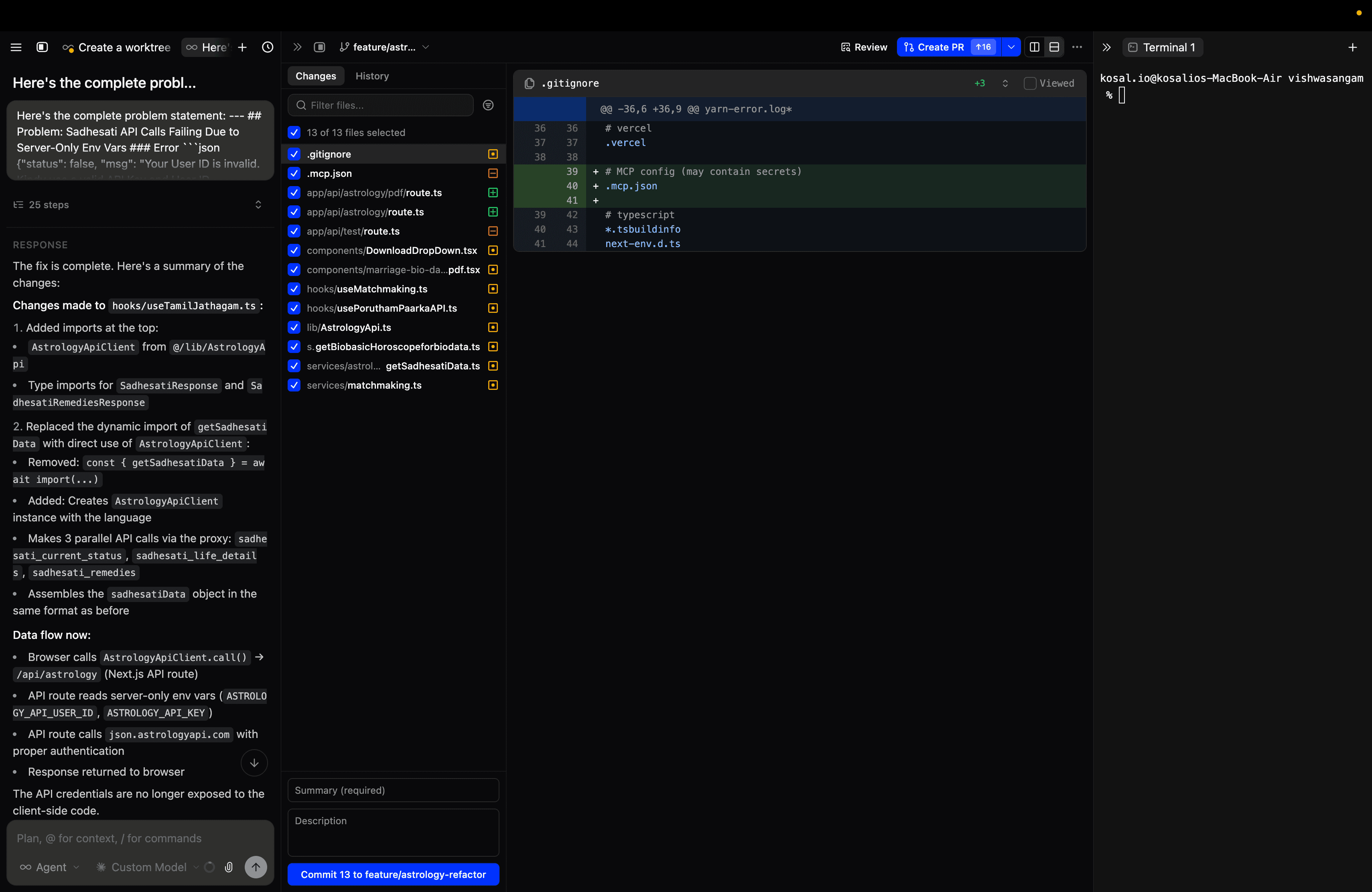Image resolution: width=1372 pixels, height=892 pixels.
Task: Expand terminal panel double-chevron icon
Action: 1106,47
